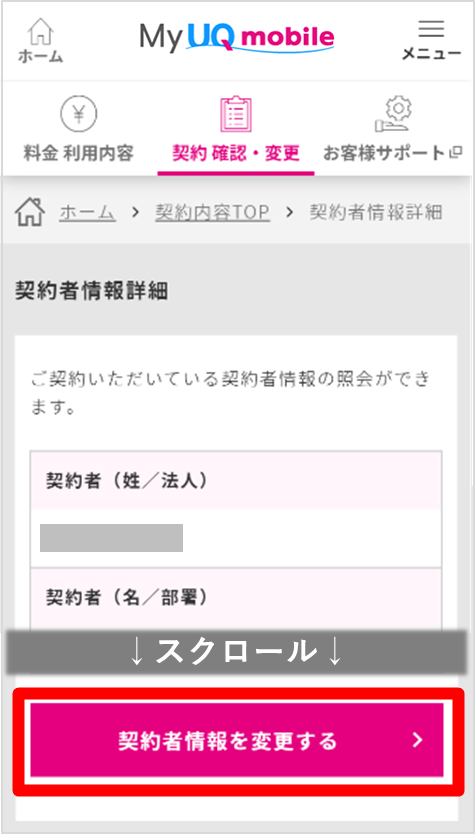Click the 契約者情報を変更する button
The height and width of the screenshot is (834, 475).
pyautogui.click(x=237, y=740)
